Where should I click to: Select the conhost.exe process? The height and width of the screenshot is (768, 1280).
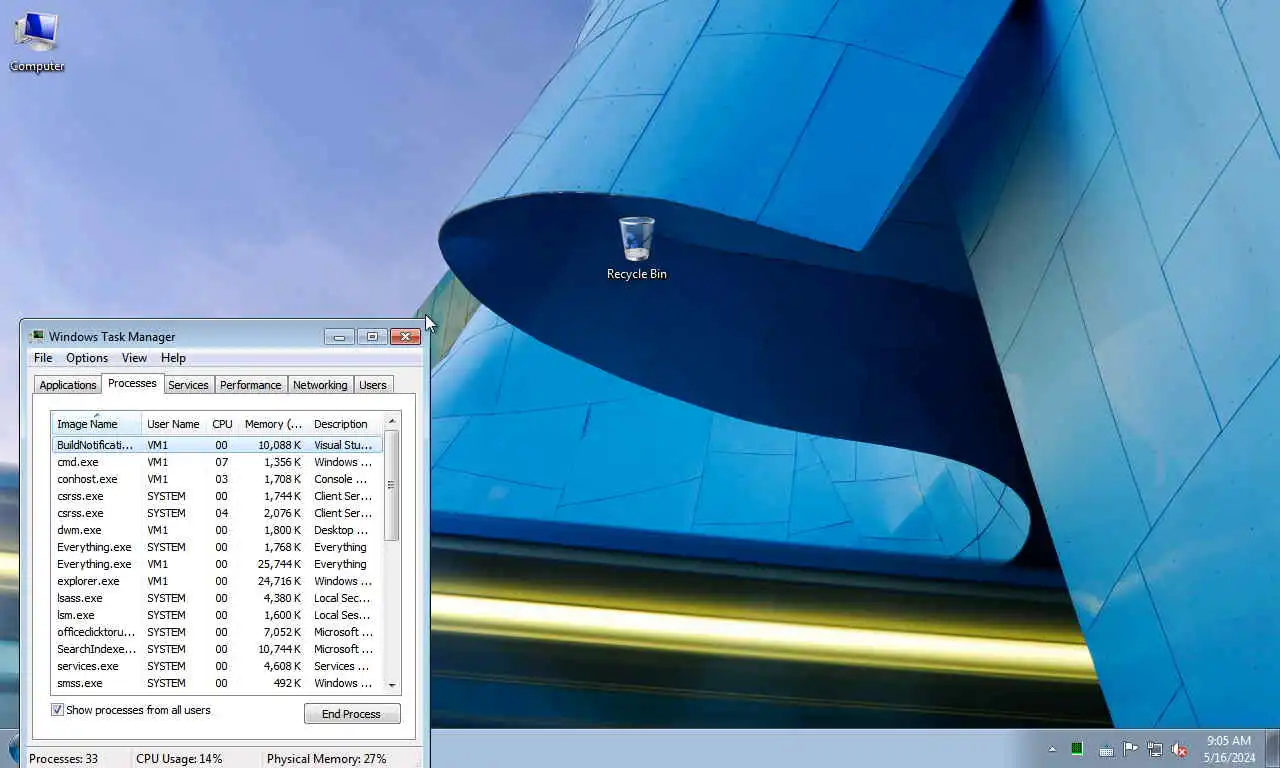(217, 479)
